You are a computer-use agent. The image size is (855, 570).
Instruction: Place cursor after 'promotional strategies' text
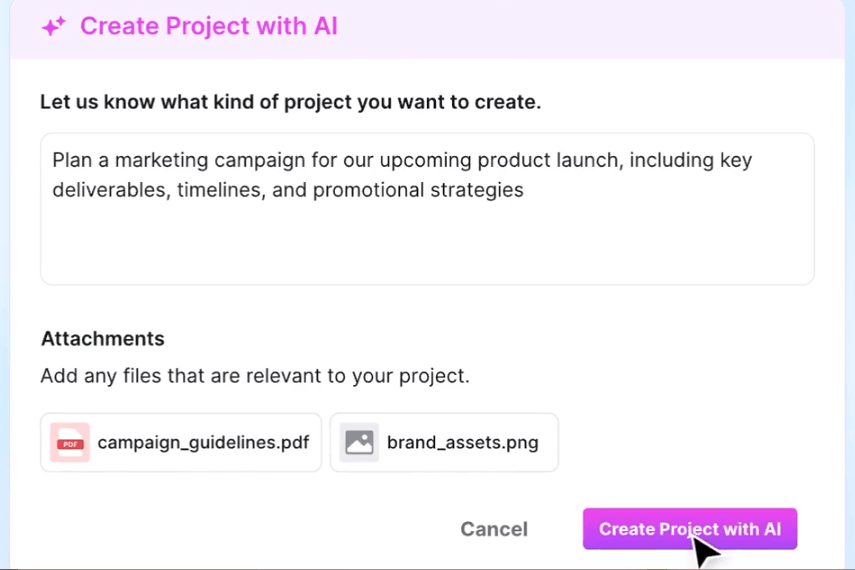525,190
